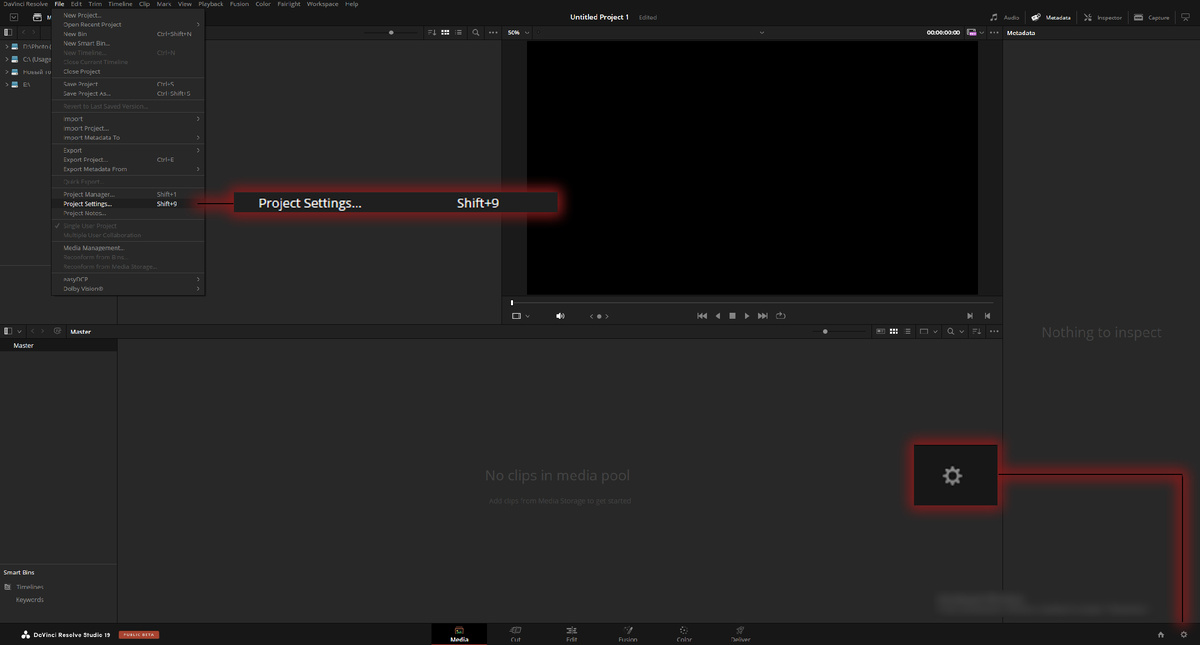
Task: Select Timelines under Smart Bins
Action: point(30,587)
